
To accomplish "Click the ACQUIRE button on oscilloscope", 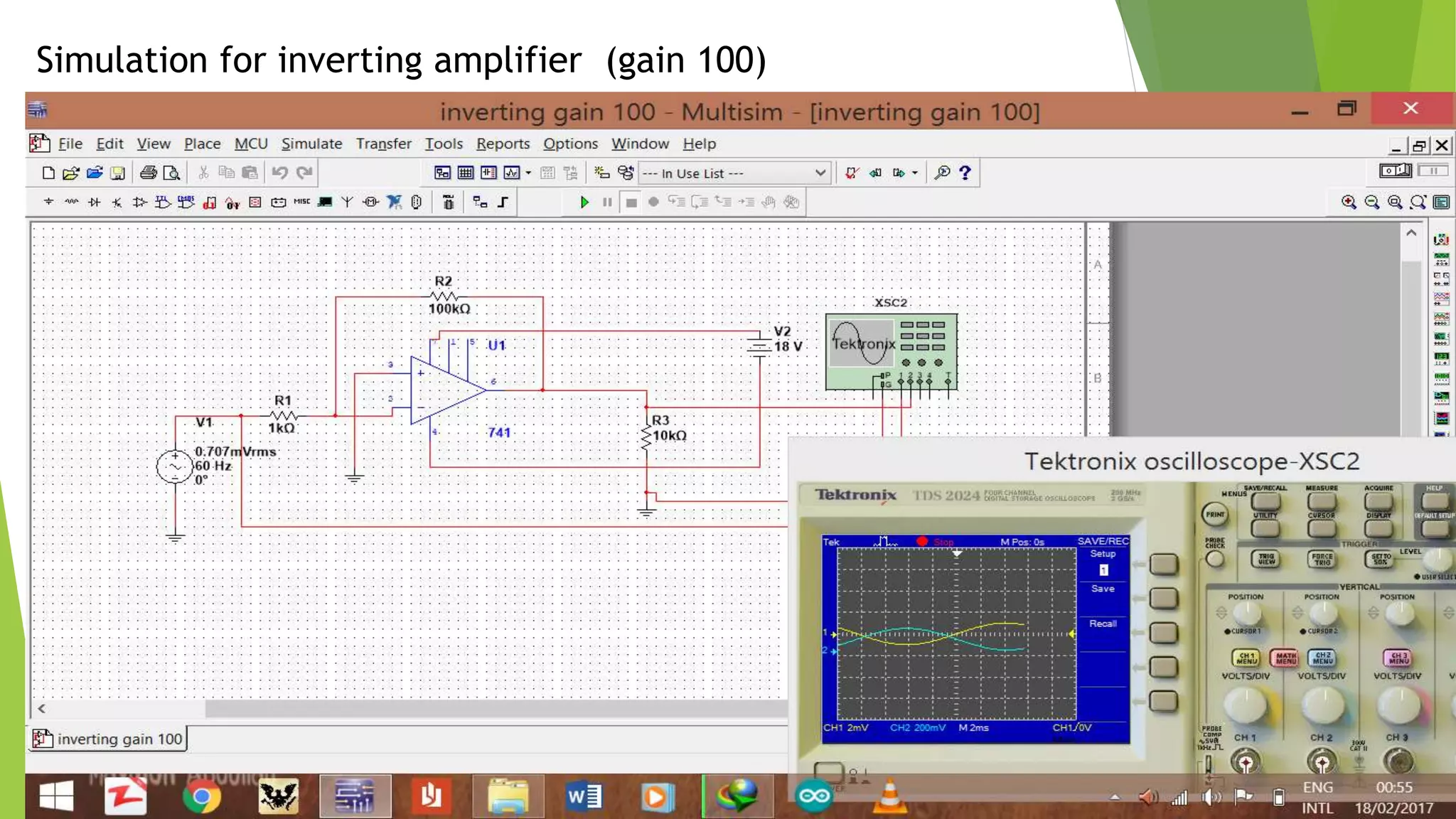I will click(1379, 500).
